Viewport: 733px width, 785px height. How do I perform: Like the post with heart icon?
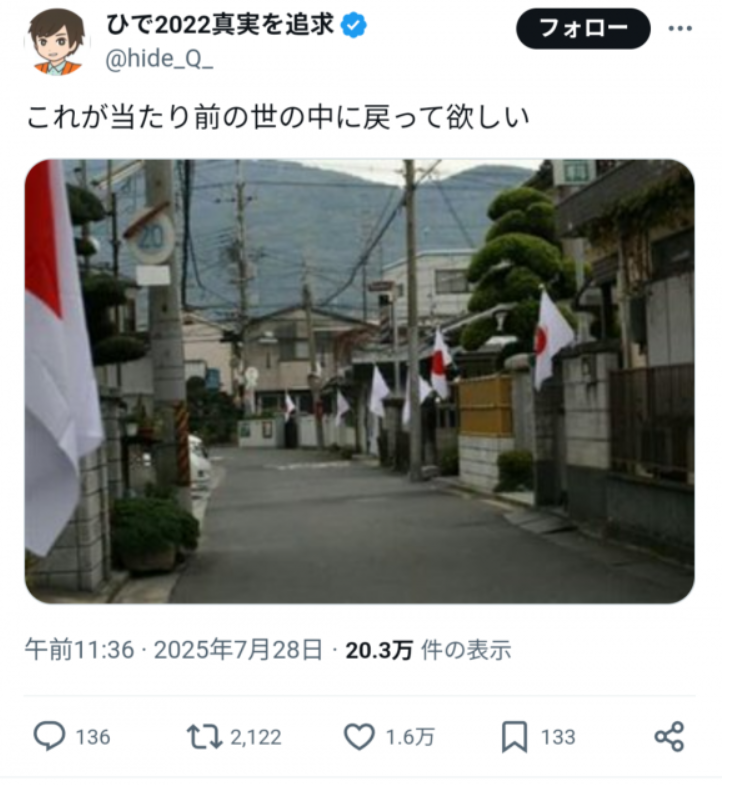point(359,737)
